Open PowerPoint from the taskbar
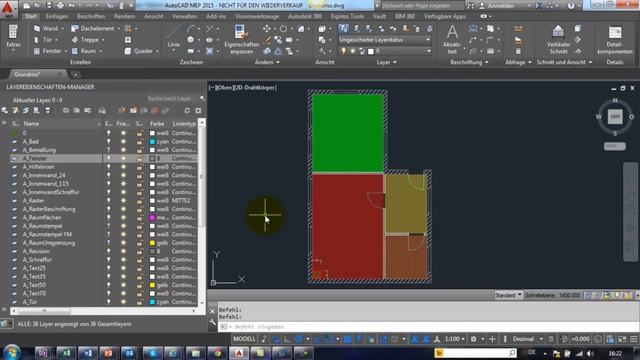 [109, 353]
